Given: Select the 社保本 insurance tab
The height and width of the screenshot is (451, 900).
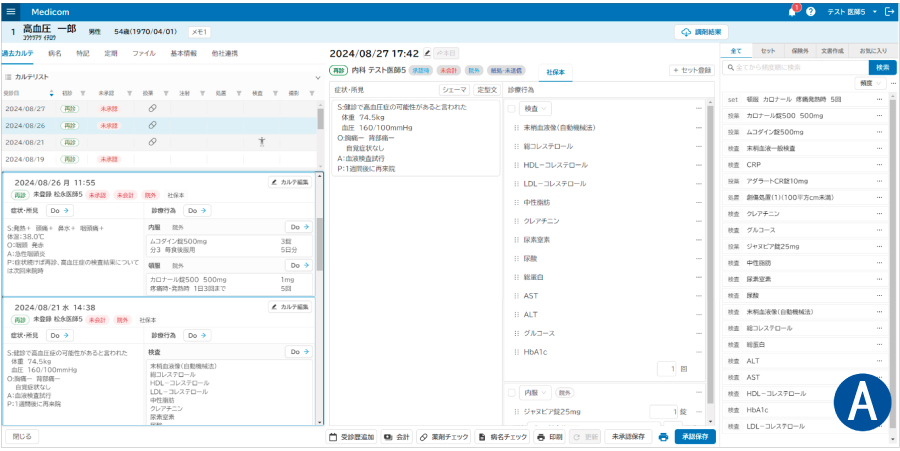Looking at the screenshot, I should 555,73.
